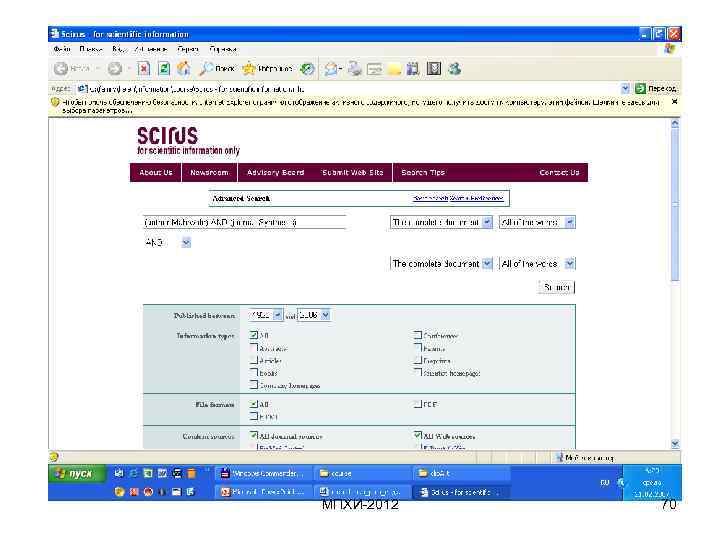Viewport: 720px width, 540px height.
Task: Toggle the Articles checkbox
Action: point(254,360)
